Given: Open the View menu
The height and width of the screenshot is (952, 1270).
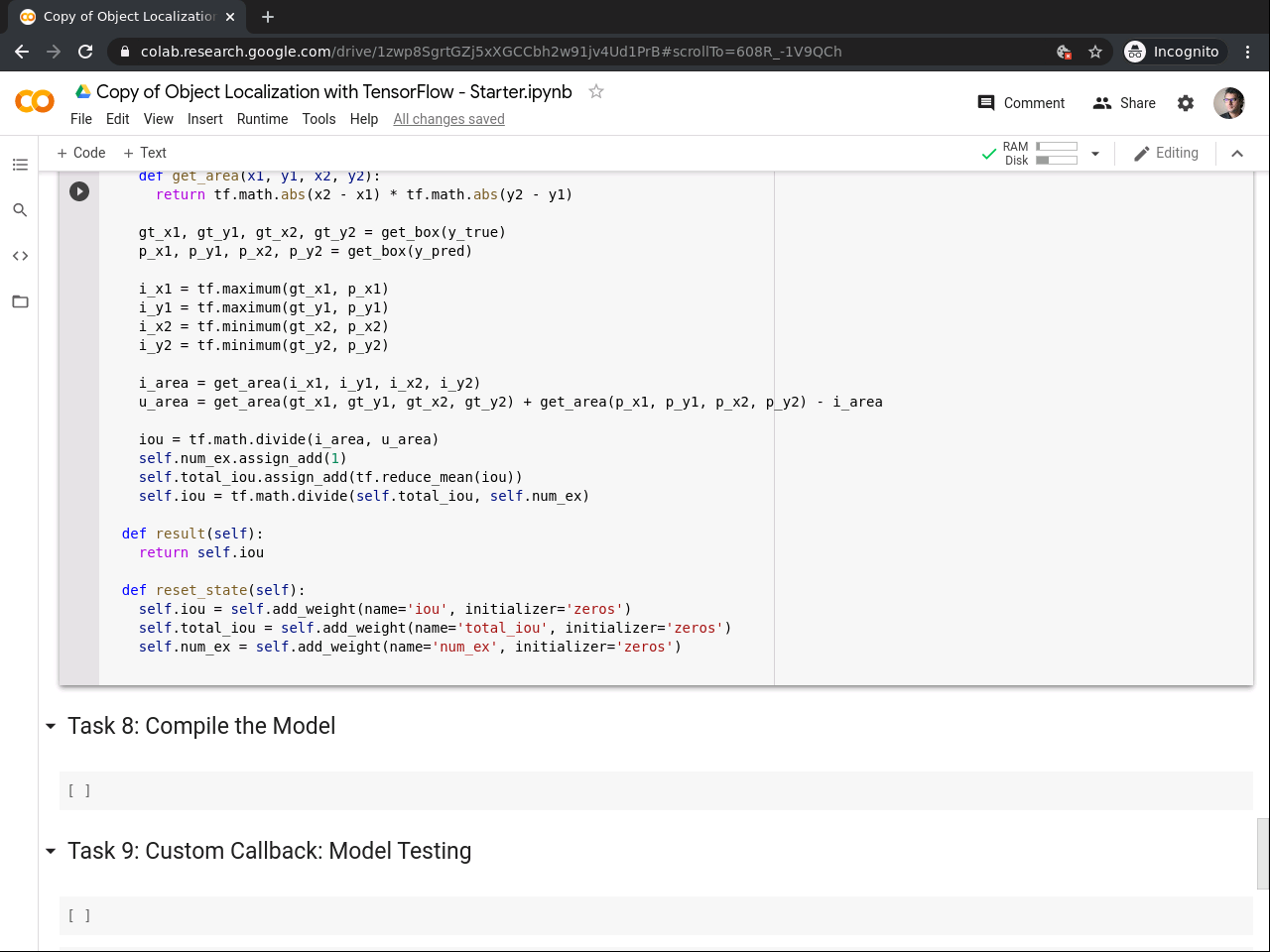Looking at the screenshot, I should tap(159, 119).
